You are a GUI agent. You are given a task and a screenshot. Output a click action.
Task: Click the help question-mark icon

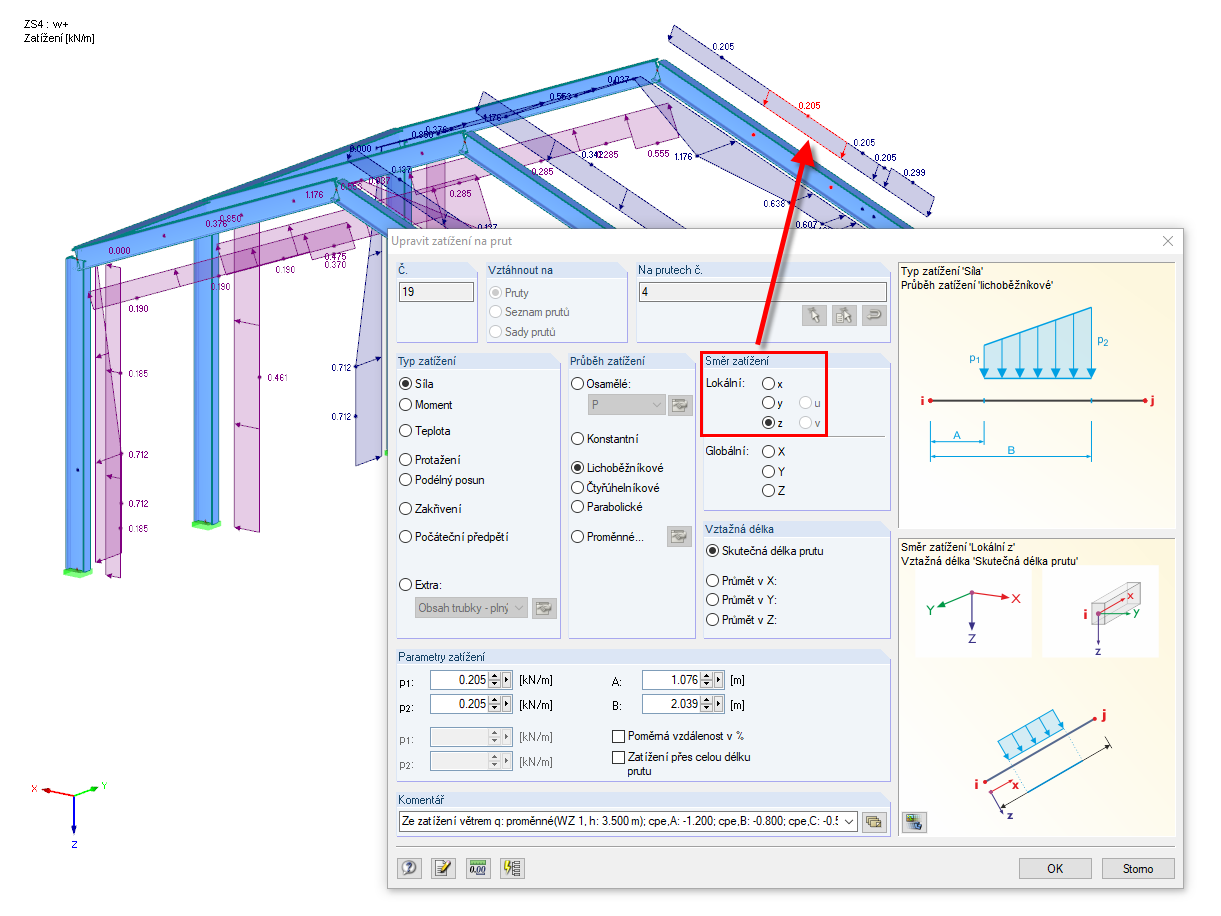click(410, 868)
